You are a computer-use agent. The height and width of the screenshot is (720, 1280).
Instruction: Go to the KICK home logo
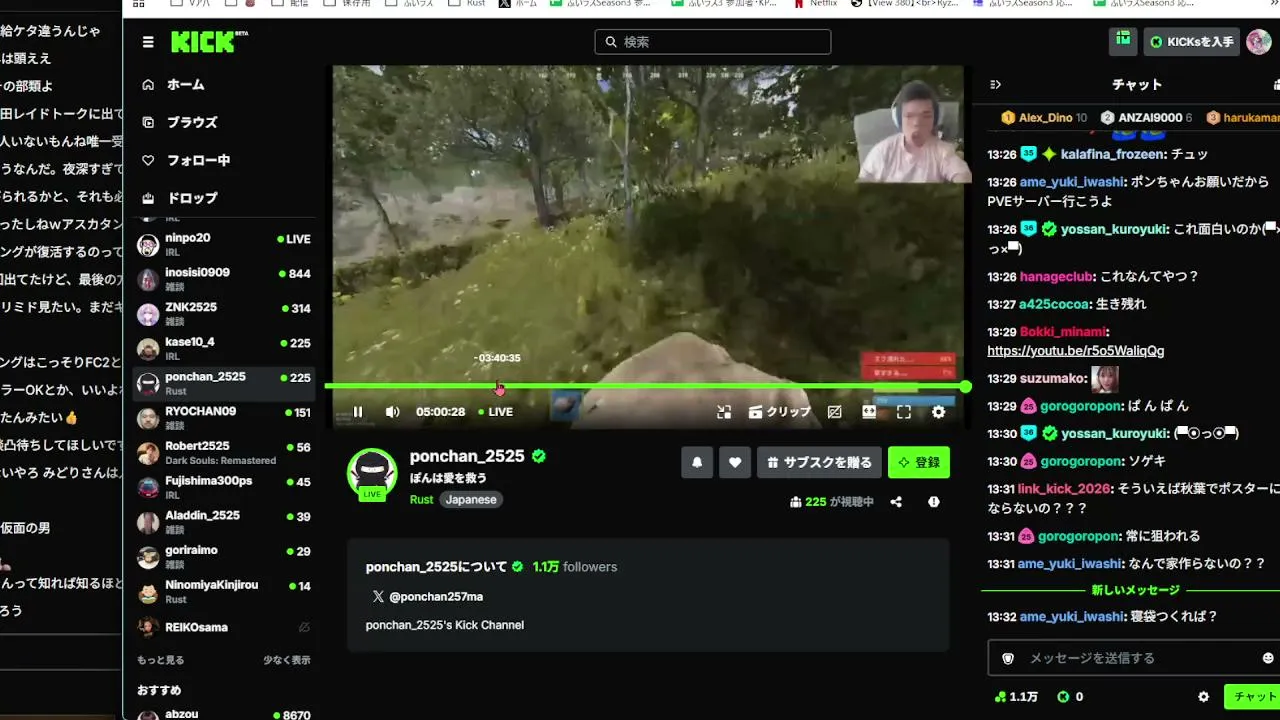209,42
